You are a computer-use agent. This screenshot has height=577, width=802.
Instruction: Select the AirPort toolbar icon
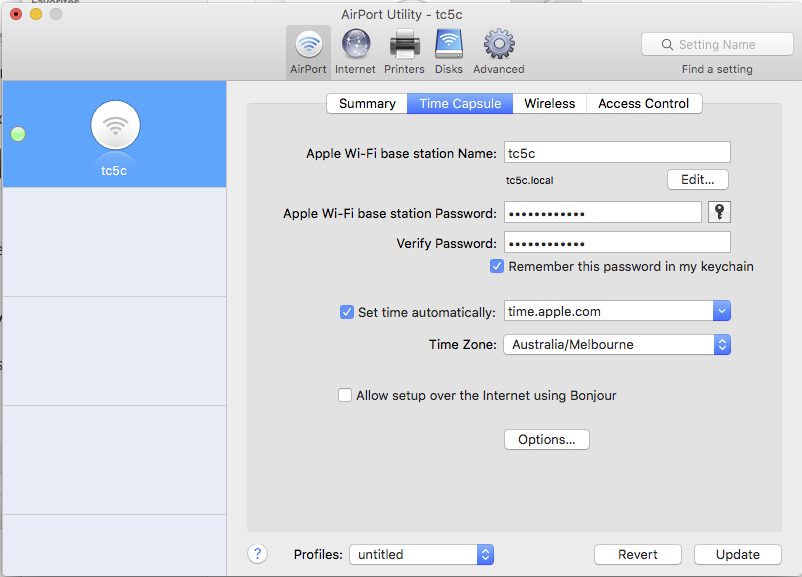point(308,52)
